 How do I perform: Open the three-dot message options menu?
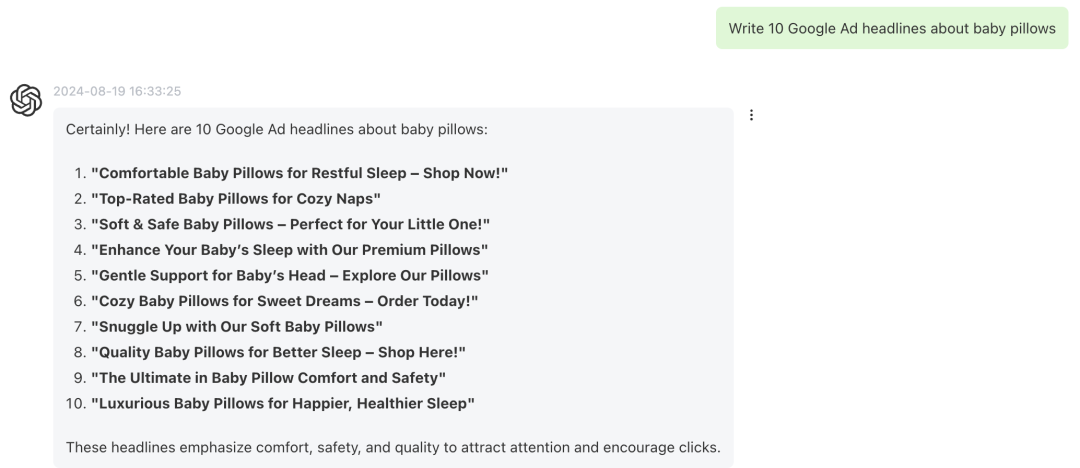click(x=751, y=115)
